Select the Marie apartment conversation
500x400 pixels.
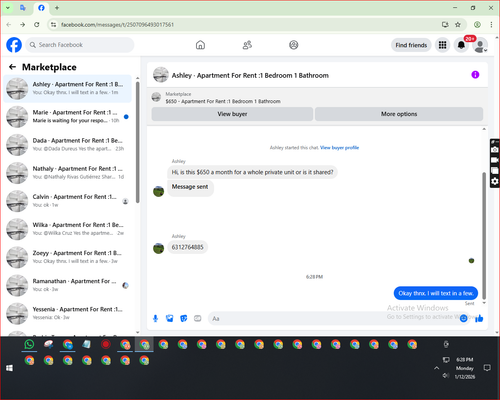pos(67,117)
